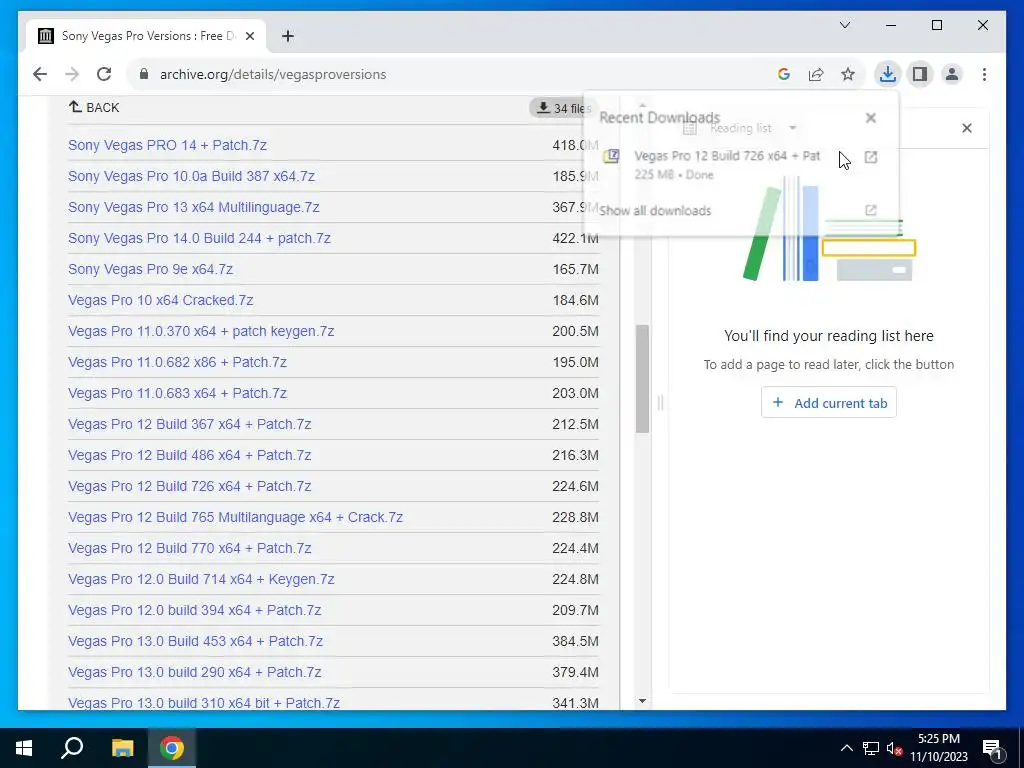Open Vegas Pro 11.0.682 x86 + Patch.7z
The image size is (1024, 768).
click(x=178, y=362)
